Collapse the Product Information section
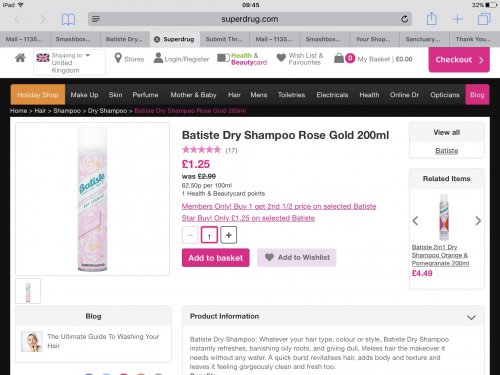 coord(471,317)
